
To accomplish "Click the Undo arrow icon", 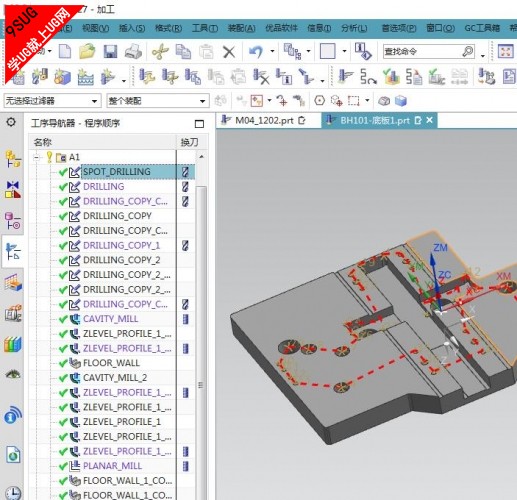I will pyautogui.click(x=256, y=52).
